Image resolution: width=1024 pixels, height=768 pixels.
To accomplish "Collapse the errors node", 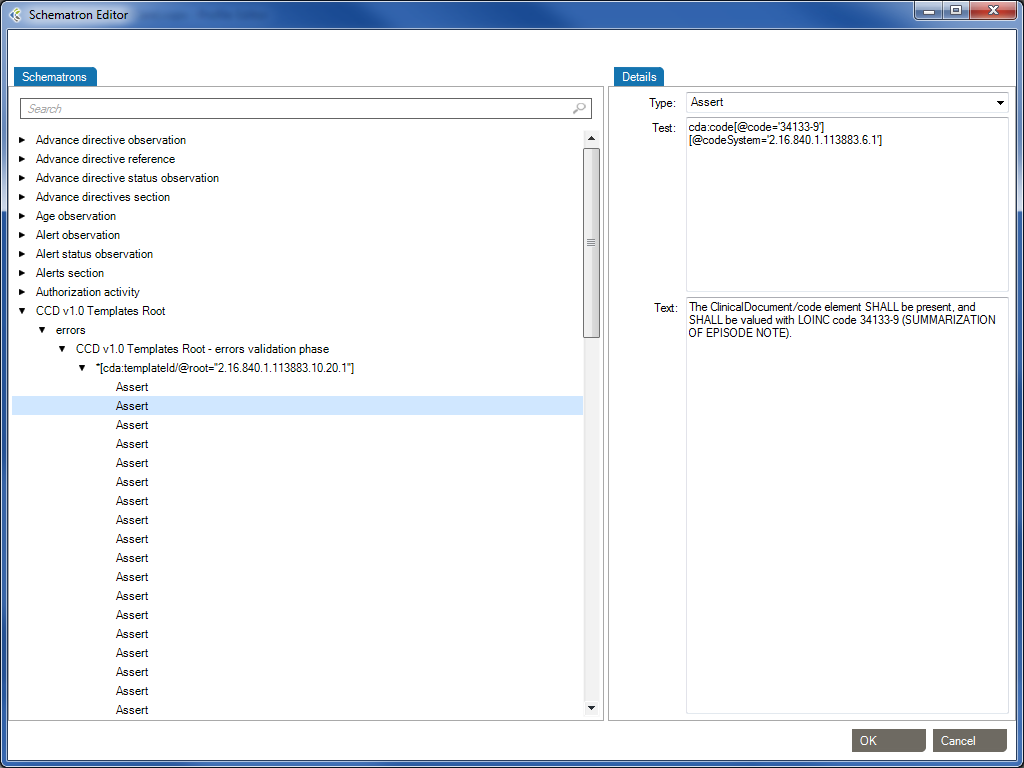I will [42, 330].
